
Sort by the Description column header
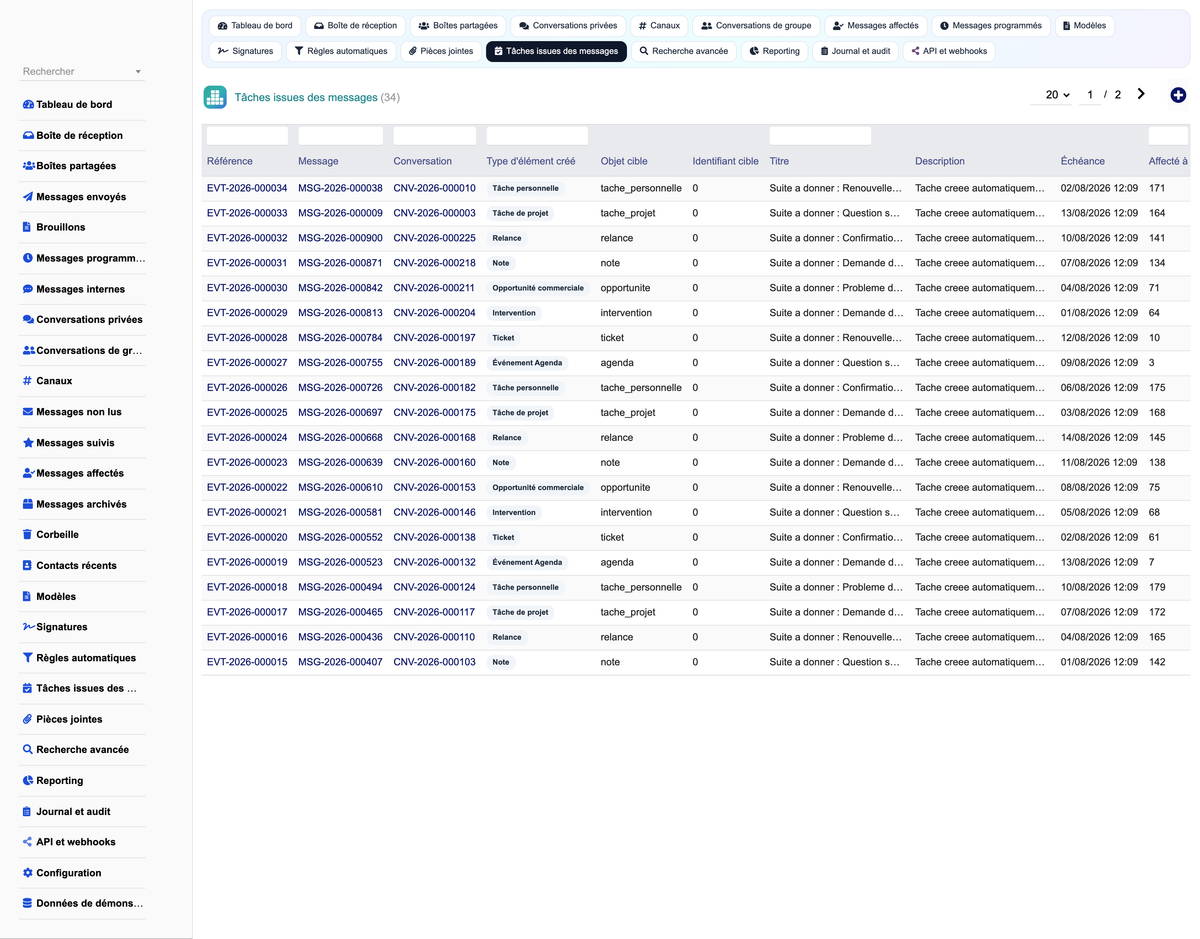tap(940, 161)
